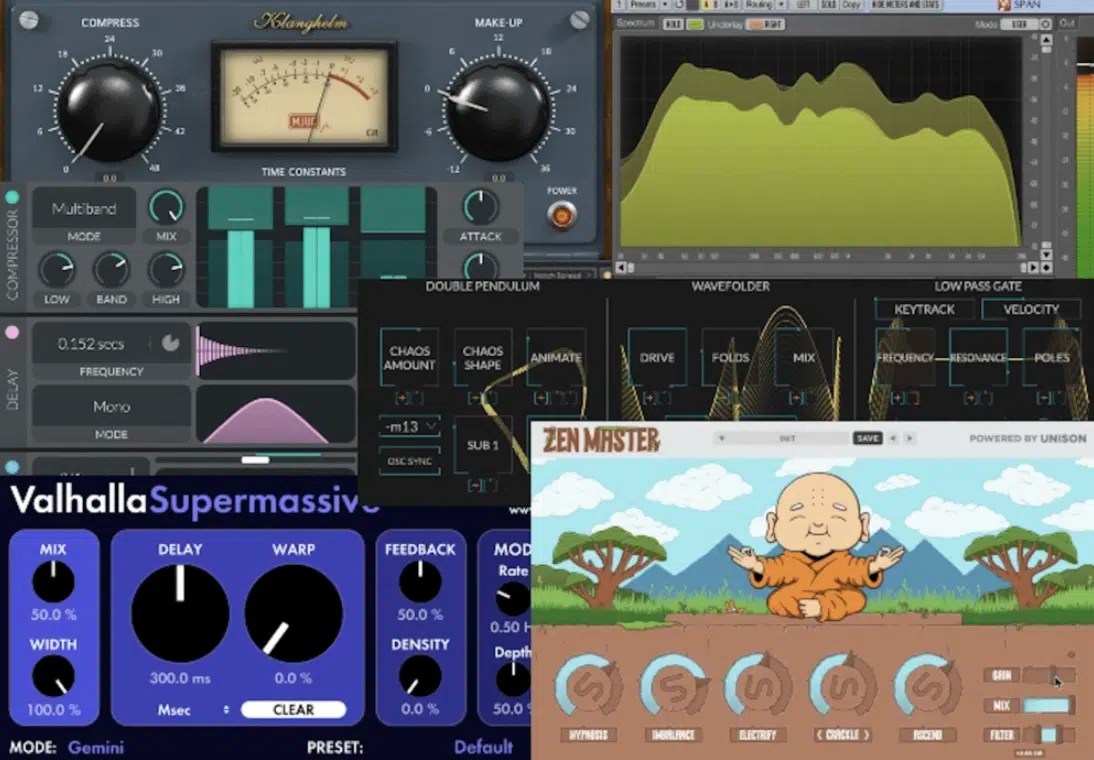Open SPAN mode settings gear icon
This screenshot has width=1094, height=760.
pos(1045,24)
